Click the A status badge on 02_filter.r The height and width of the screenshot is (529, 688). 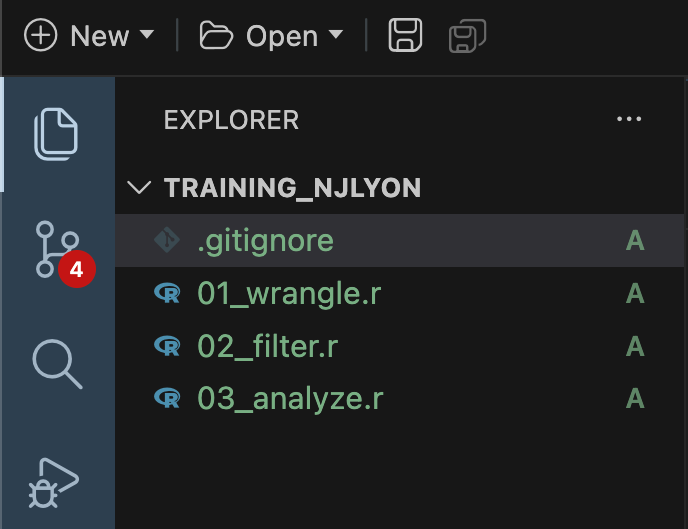(634, 346)
